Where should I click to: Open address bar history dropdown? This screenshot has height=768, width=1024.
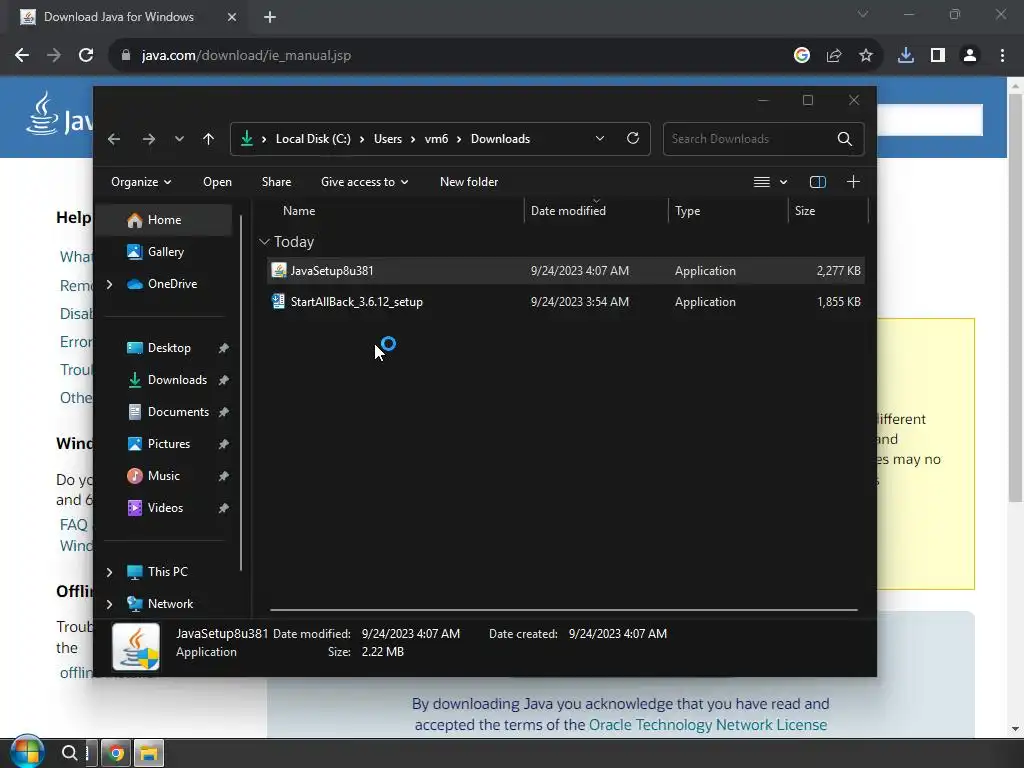(x=600, y=138)
